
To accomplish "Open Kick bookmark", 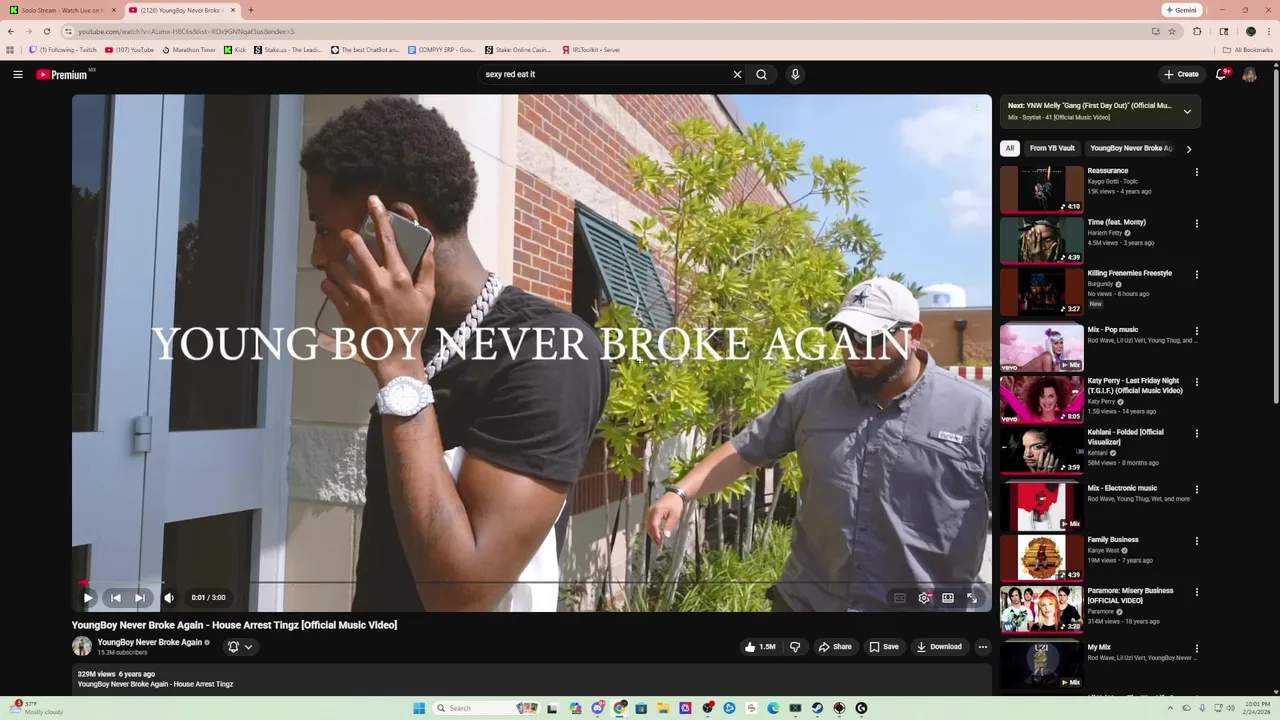I will 236,50.
